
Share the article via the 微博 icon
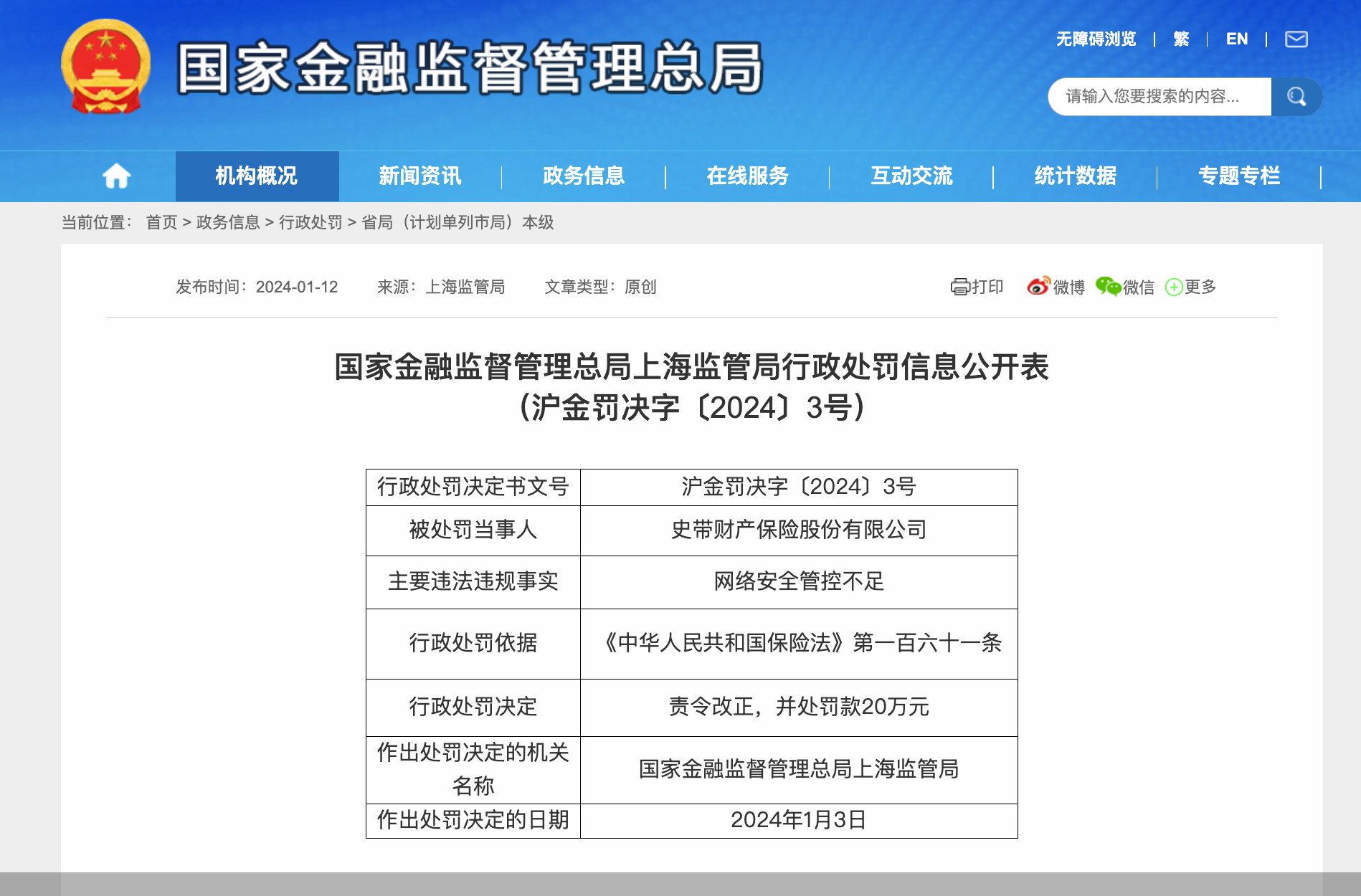(x=1038, y=286)
